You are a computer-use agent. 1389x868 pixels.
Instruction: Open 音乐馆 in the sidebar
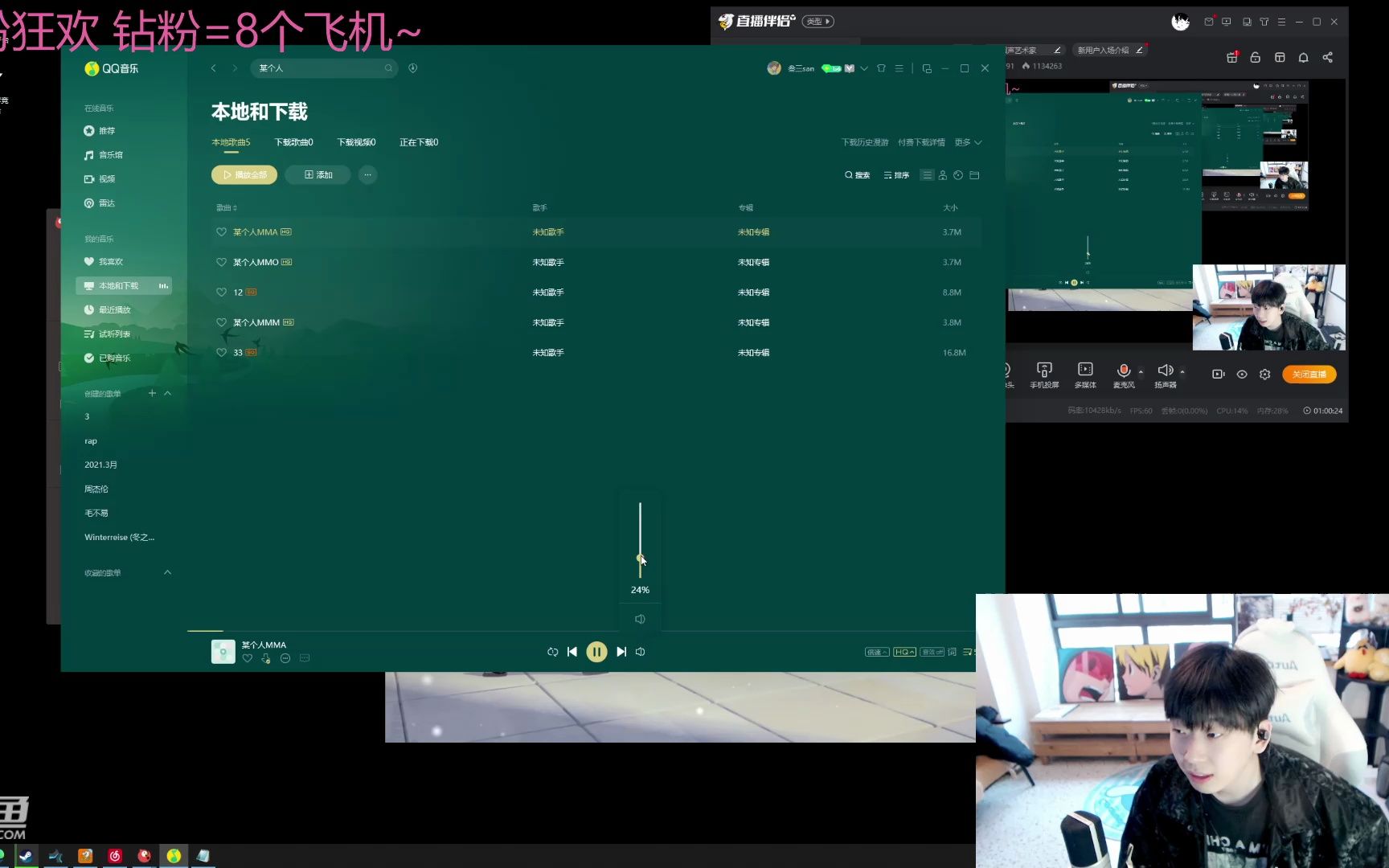coord(104,154)
